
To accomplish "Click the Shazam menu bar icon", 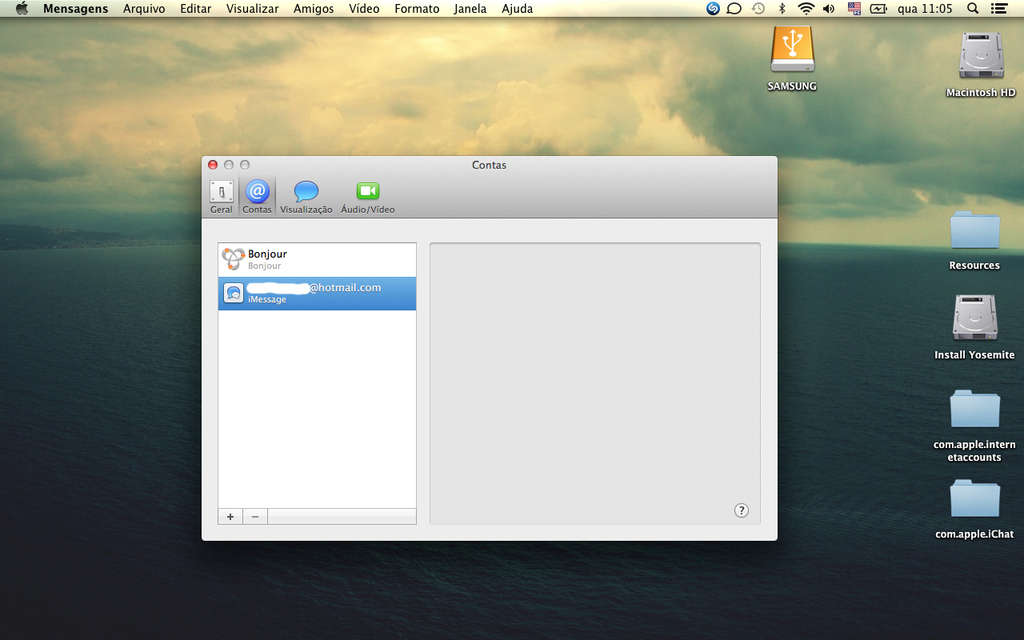I will pos(713,8).
